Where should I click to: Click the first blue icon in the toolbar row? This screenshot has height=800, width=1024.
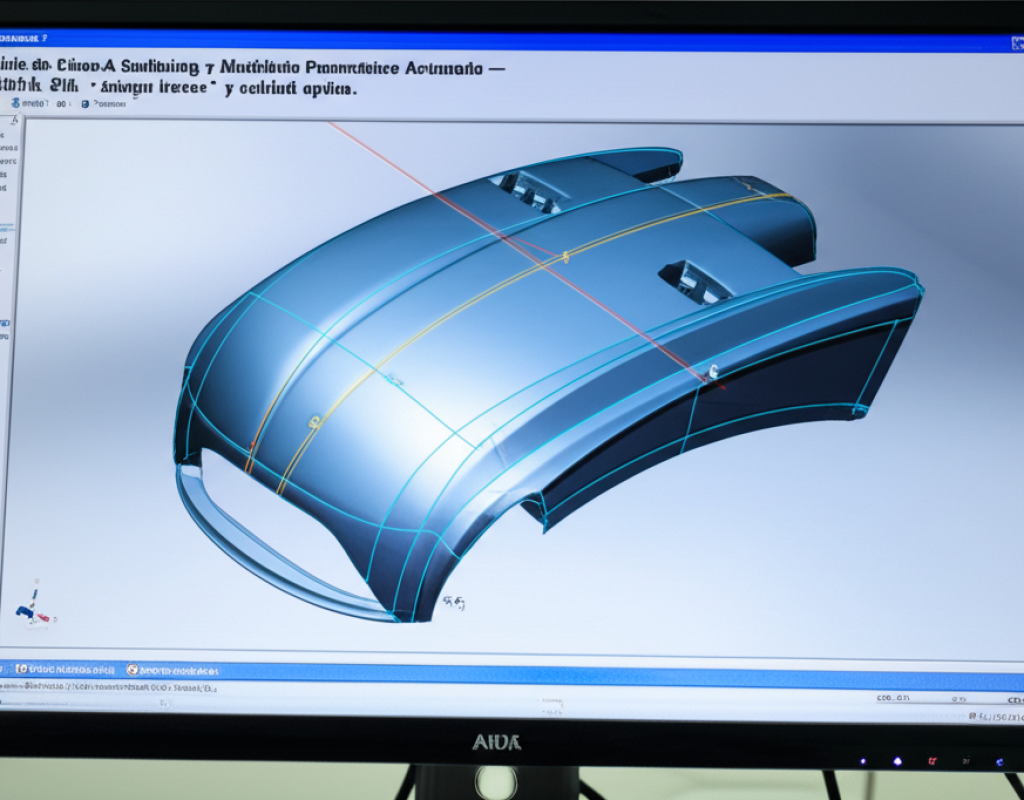[16, 103]
